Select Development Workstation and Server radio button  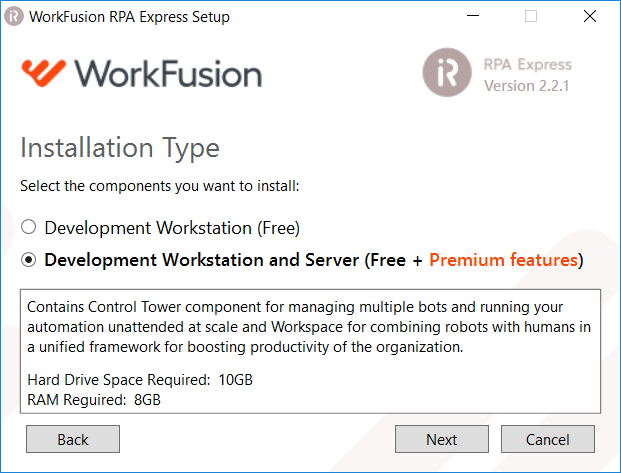(29, 260)
